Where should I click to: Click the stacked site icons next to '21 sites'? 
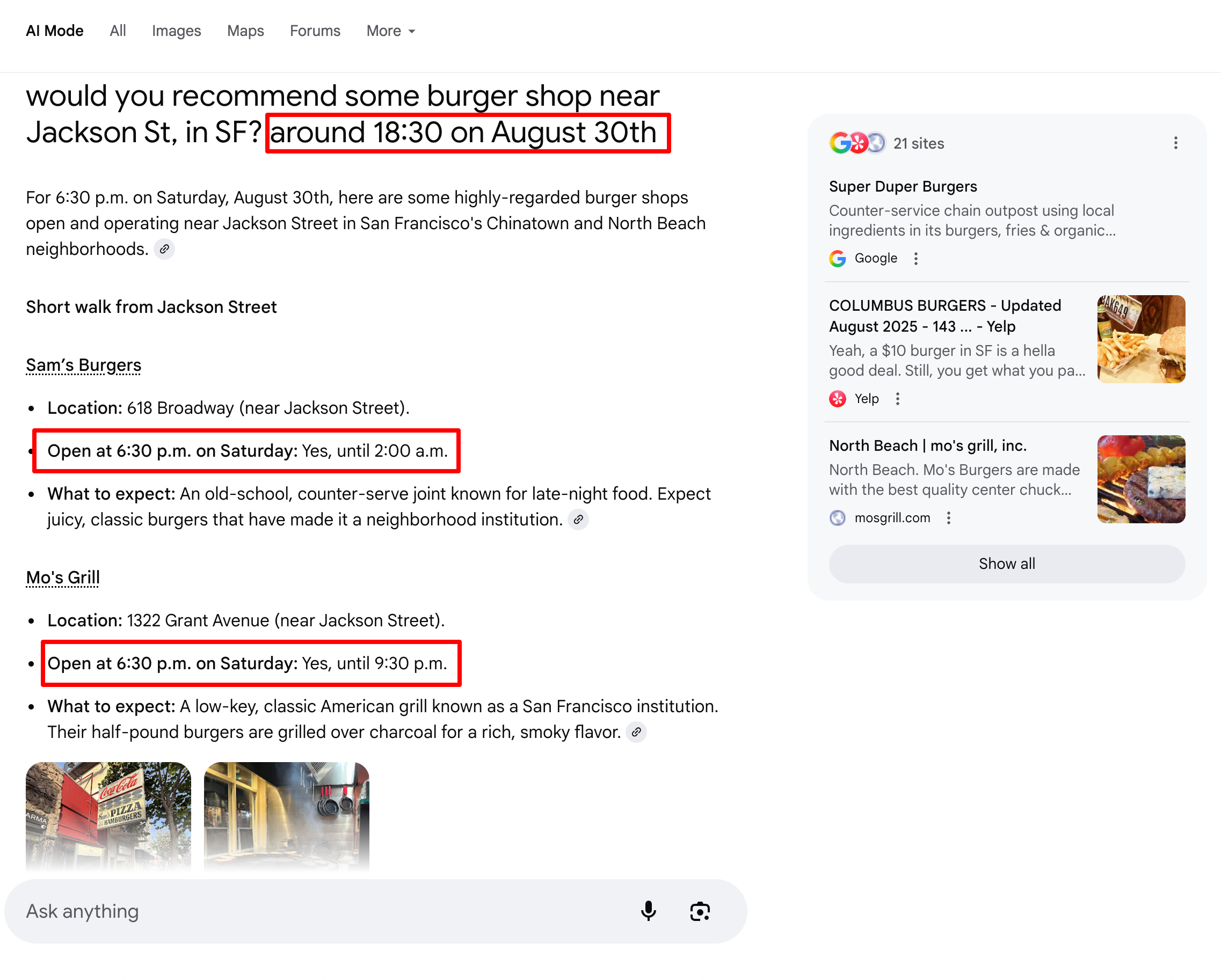[x=857, y=143]
